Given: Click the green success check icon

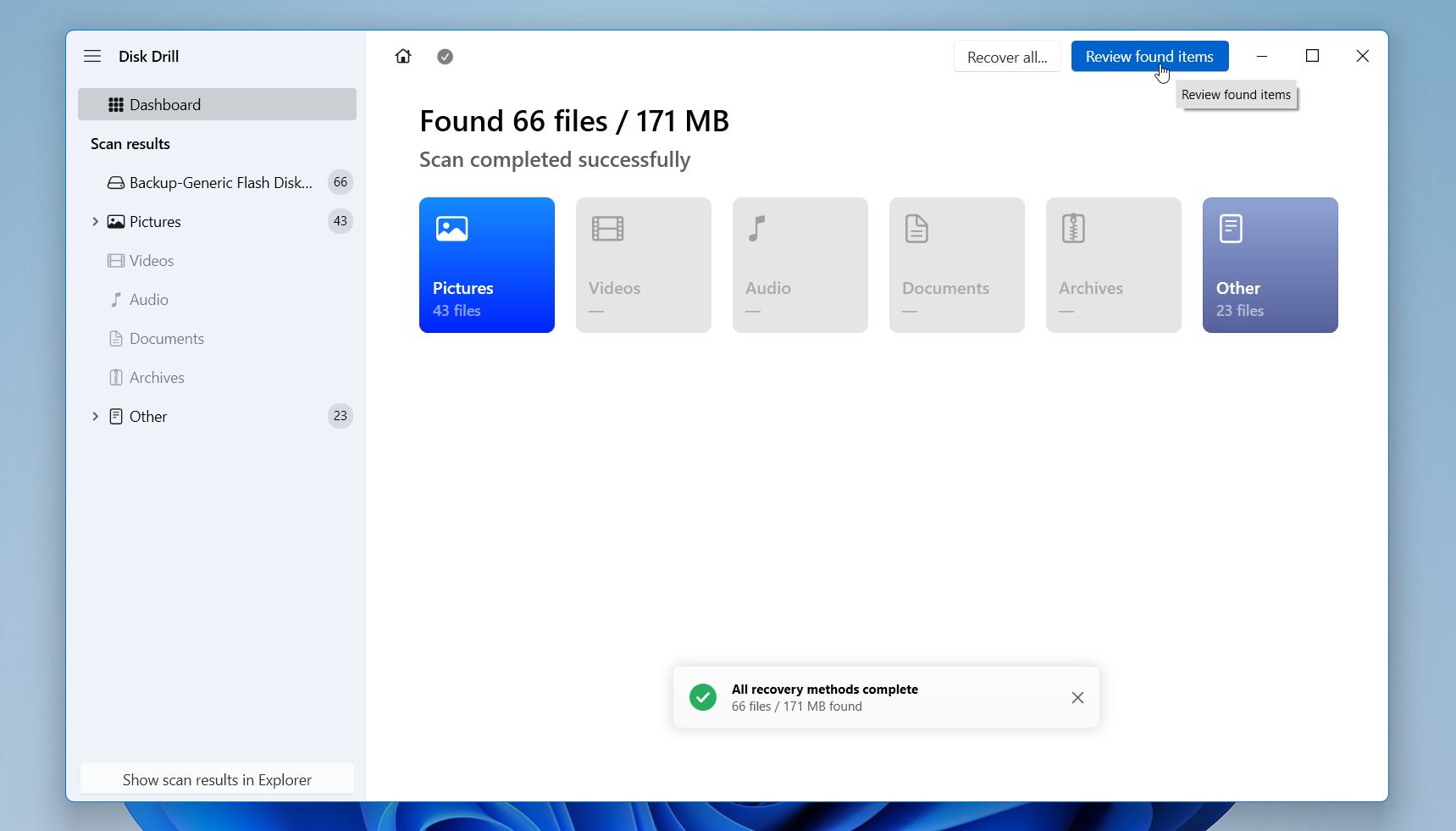Looking at the screenshot, I should tap(703, 697).
